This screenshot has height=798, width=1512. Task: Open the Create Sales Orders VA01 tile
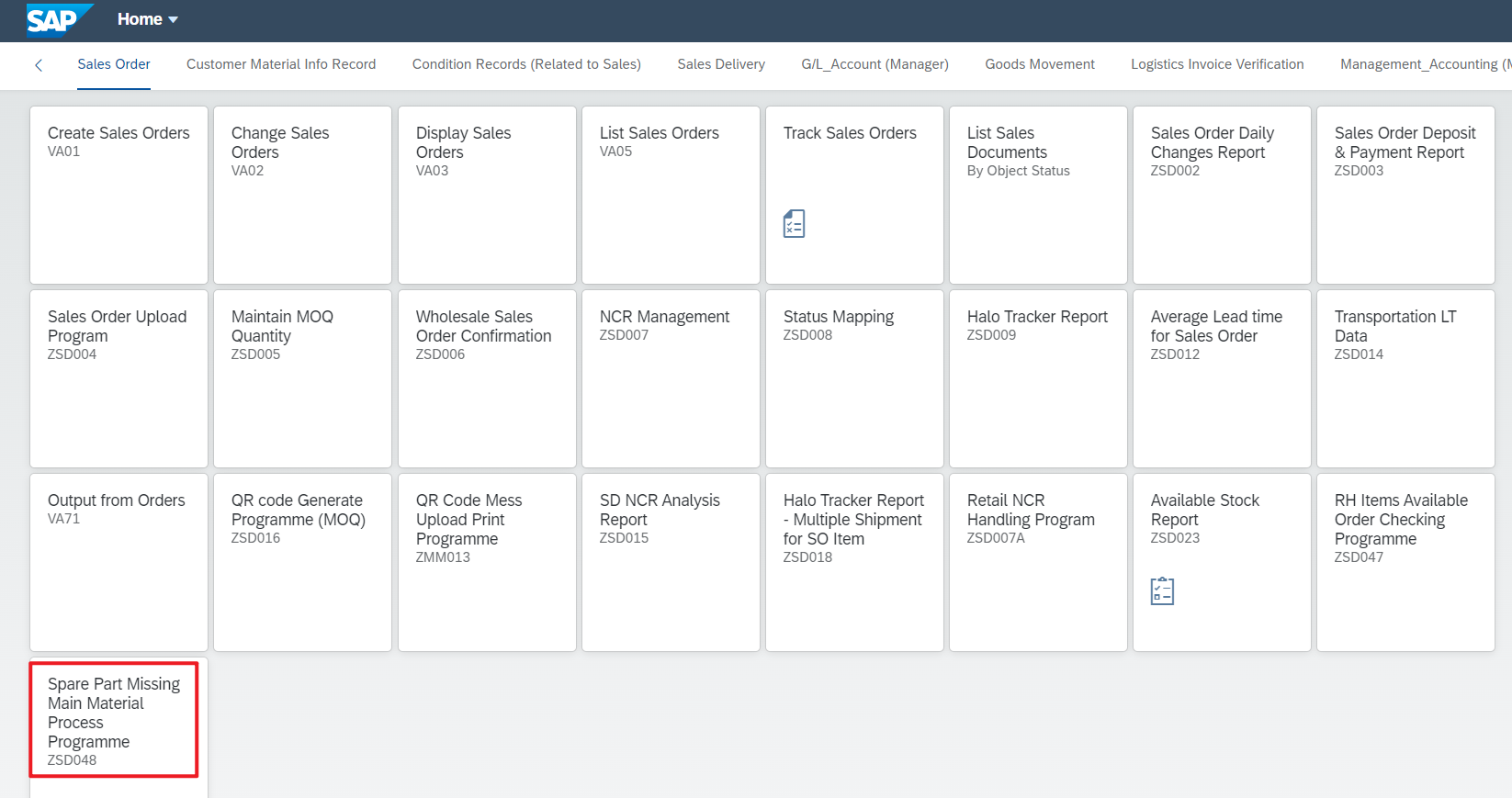tap(119, 195)
